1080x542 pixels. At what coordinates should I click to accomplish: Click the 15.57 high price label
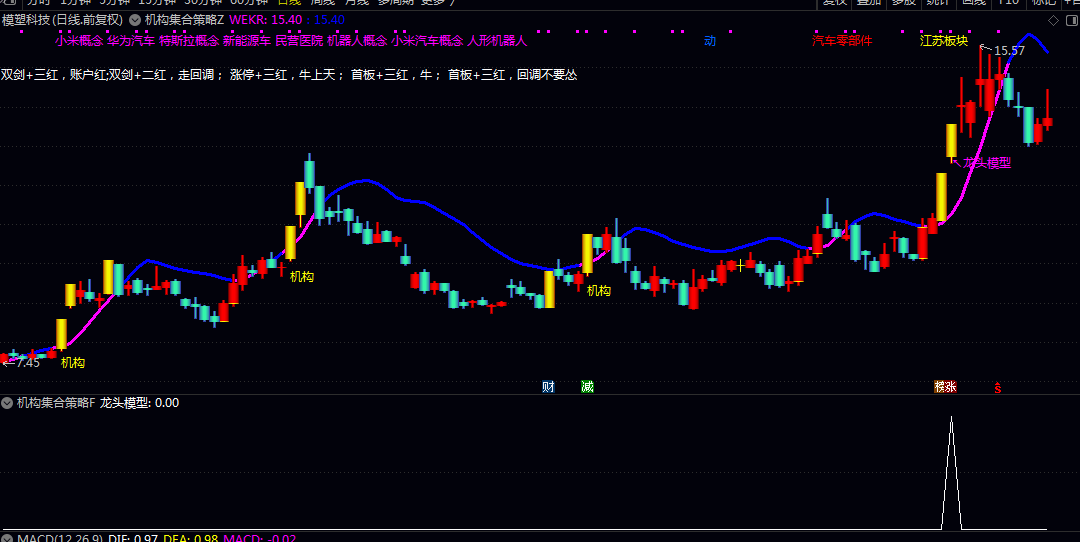point(1009,50)
